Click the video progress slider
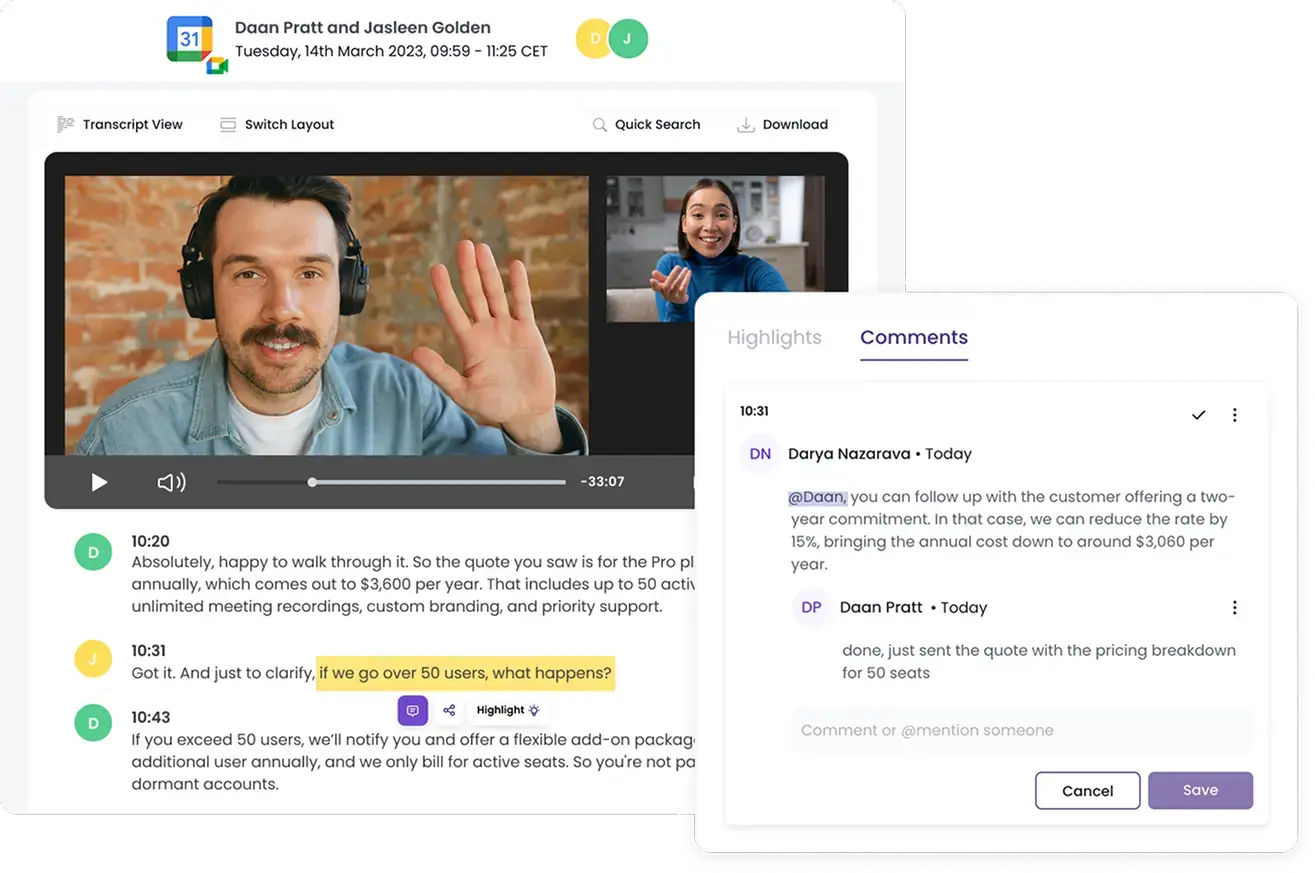 click(x=313, y=481)
